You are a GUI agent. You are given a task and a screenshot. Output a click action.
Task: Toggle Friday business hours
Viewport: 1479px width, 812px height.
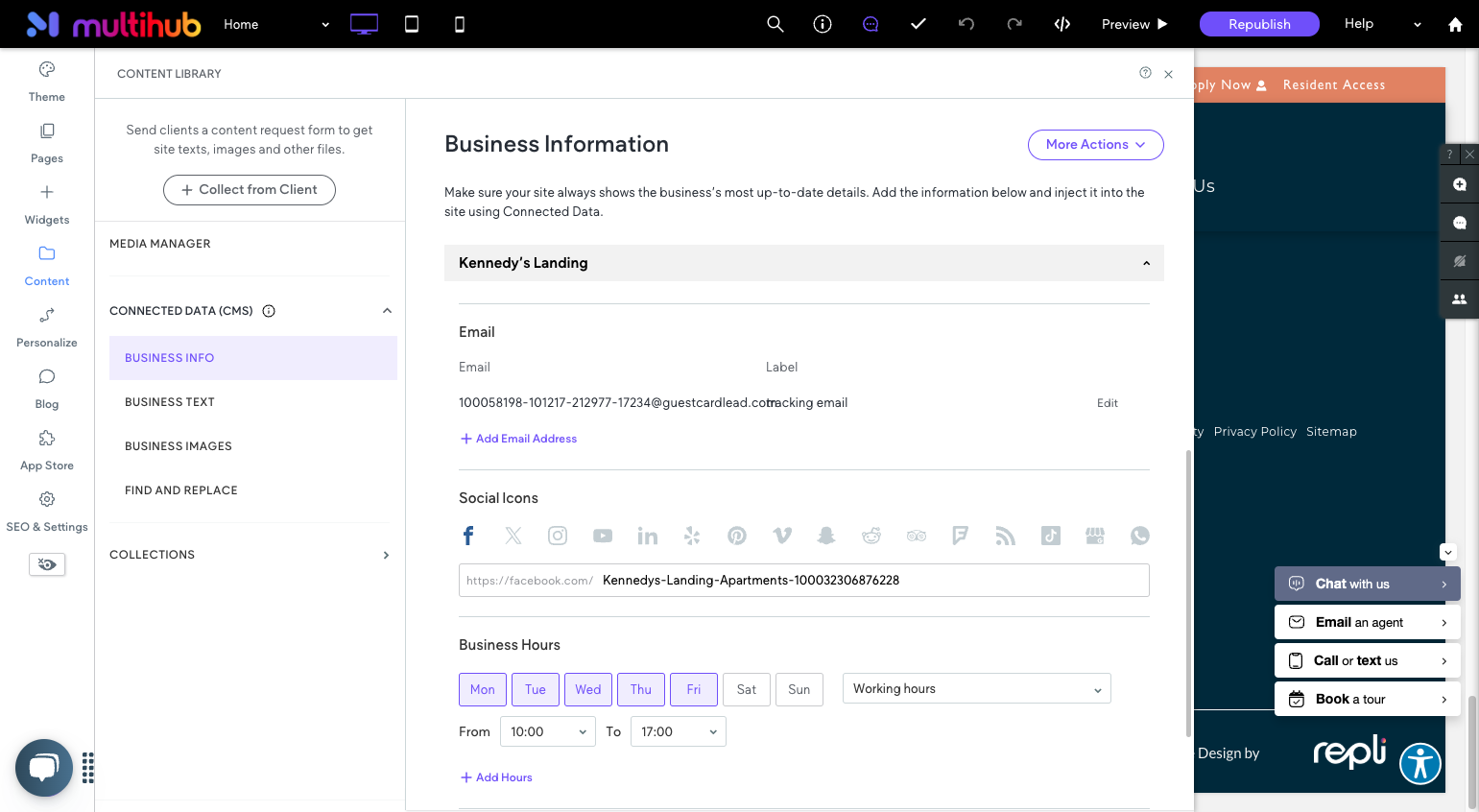[x=694, y=689]
